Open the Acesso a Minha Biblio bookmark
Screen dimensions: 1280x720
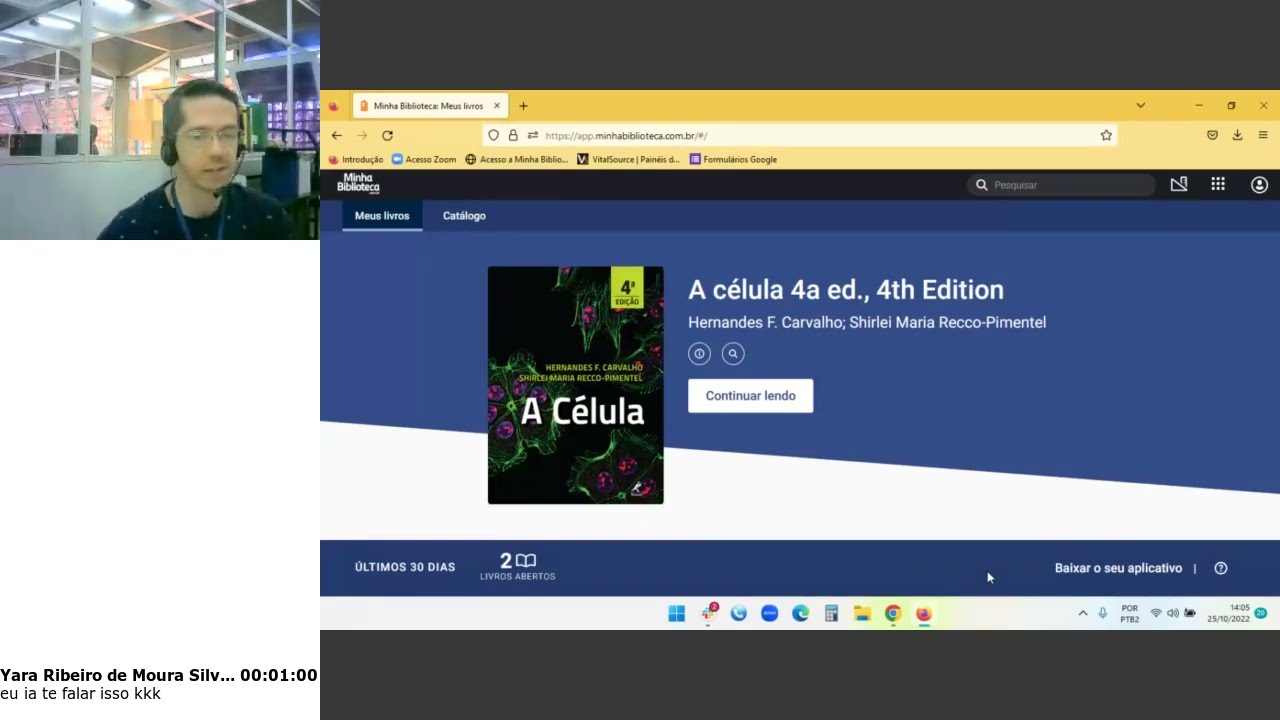tap(516, 159)
